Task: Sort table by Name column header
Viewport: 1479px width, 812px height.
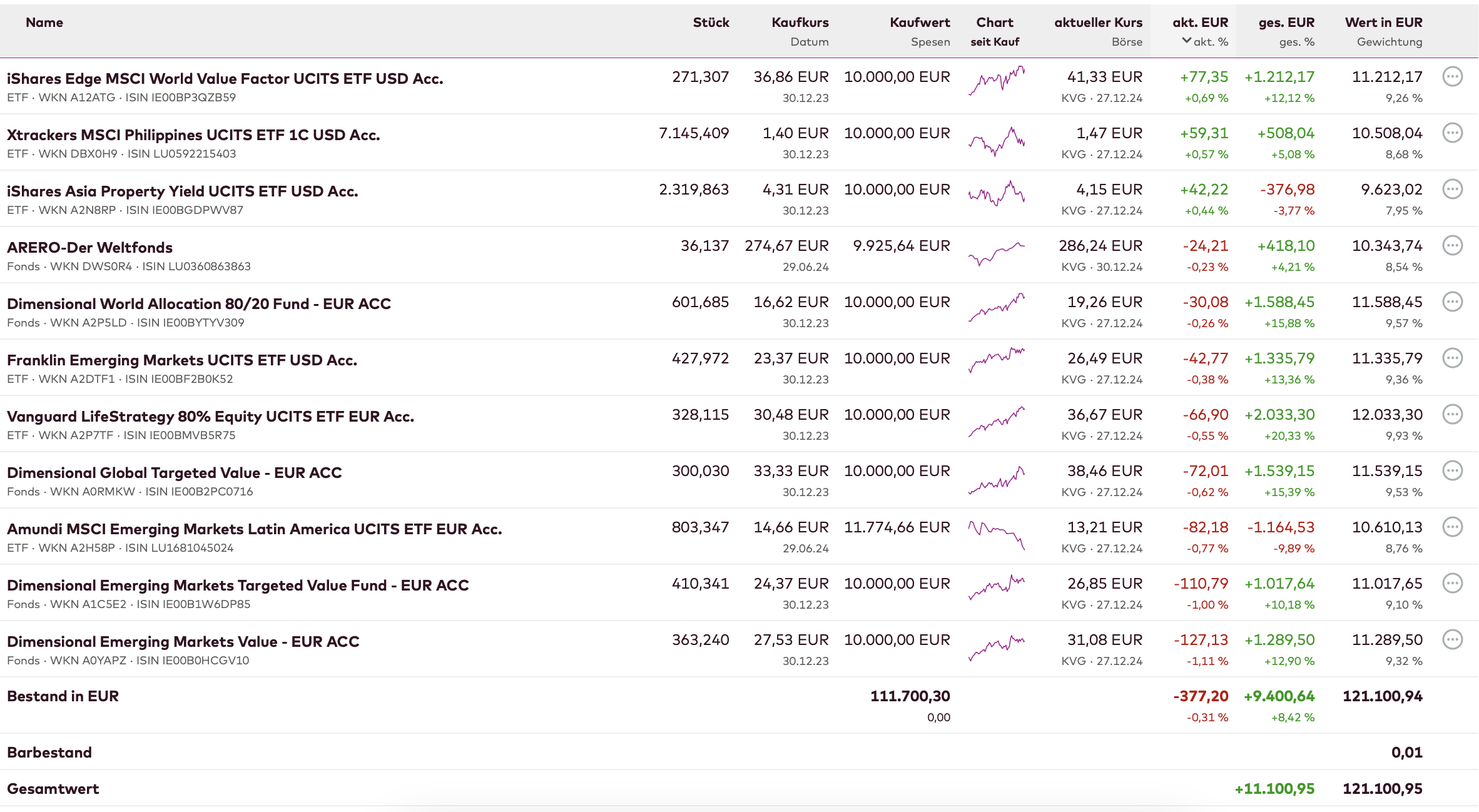Action: (x=44, y=23)
